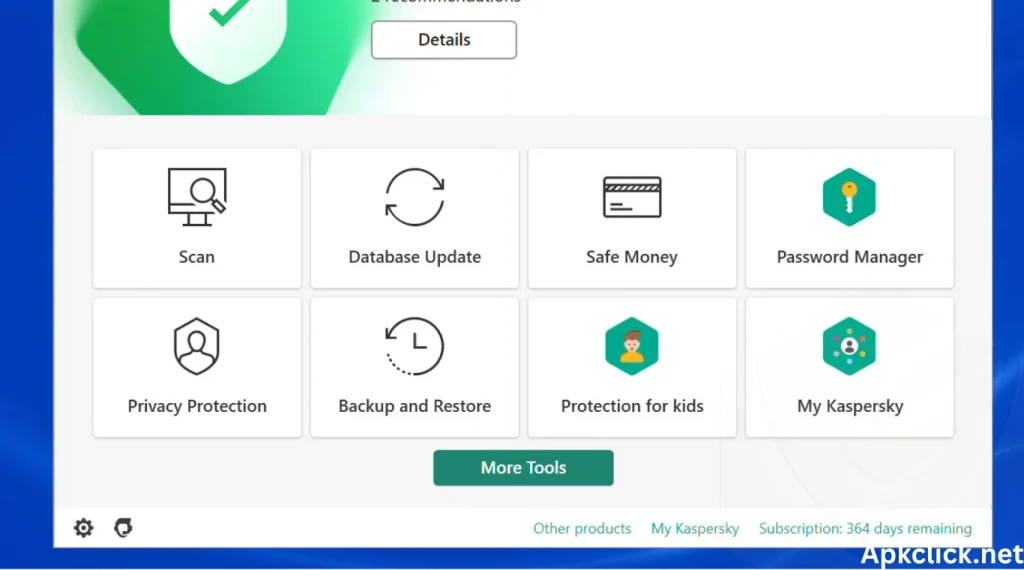Select the Protection for kids label
Screen dimensions: 1024x570
coord(632,406)
